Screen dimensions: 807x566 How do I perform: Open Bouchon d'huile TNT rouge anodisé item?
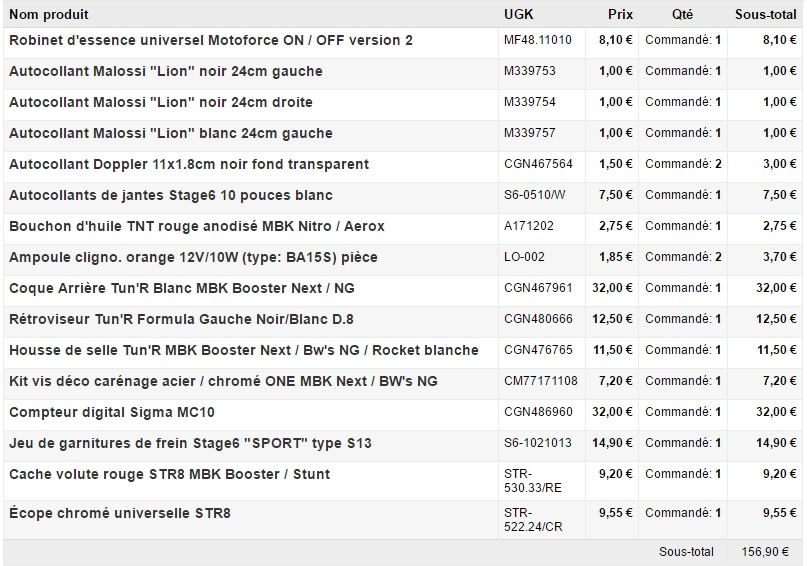197,226
